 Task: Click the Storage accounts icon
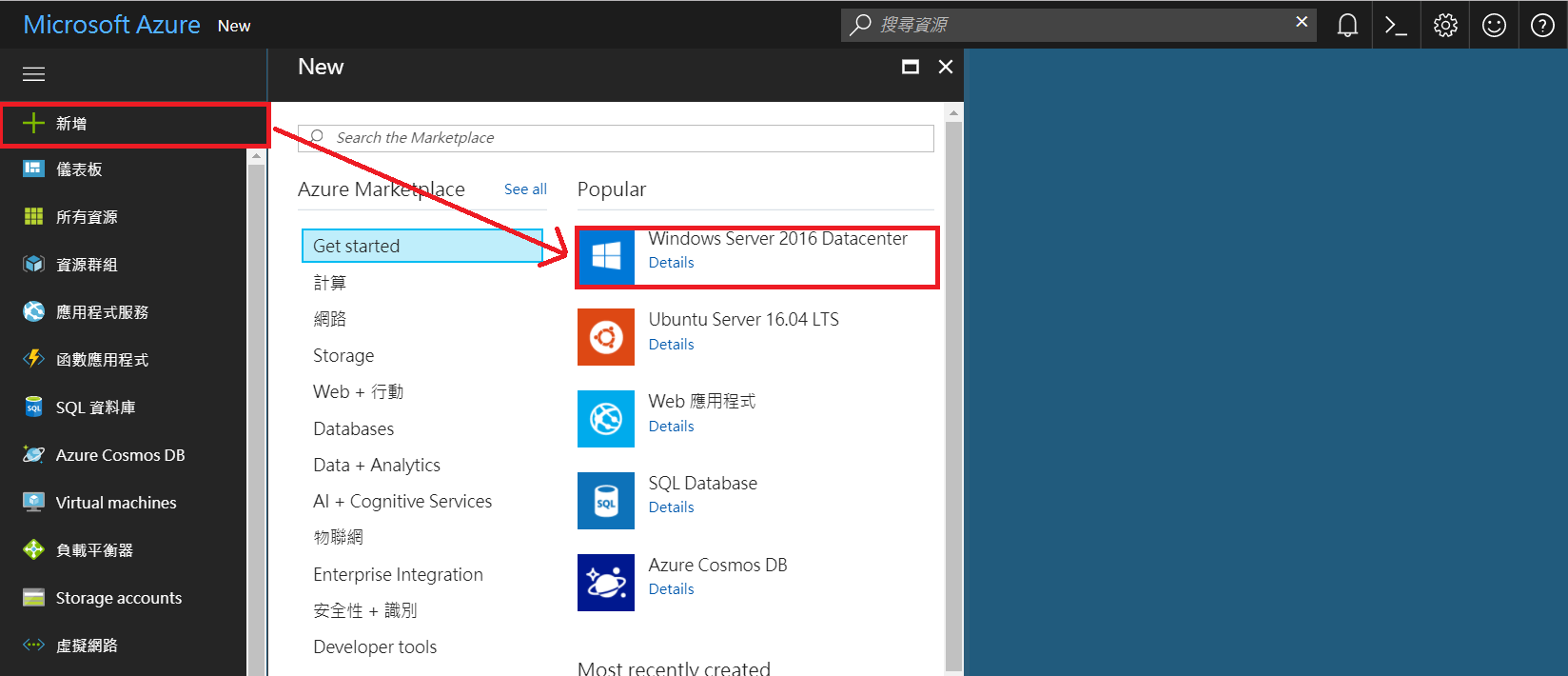[33, 597]
